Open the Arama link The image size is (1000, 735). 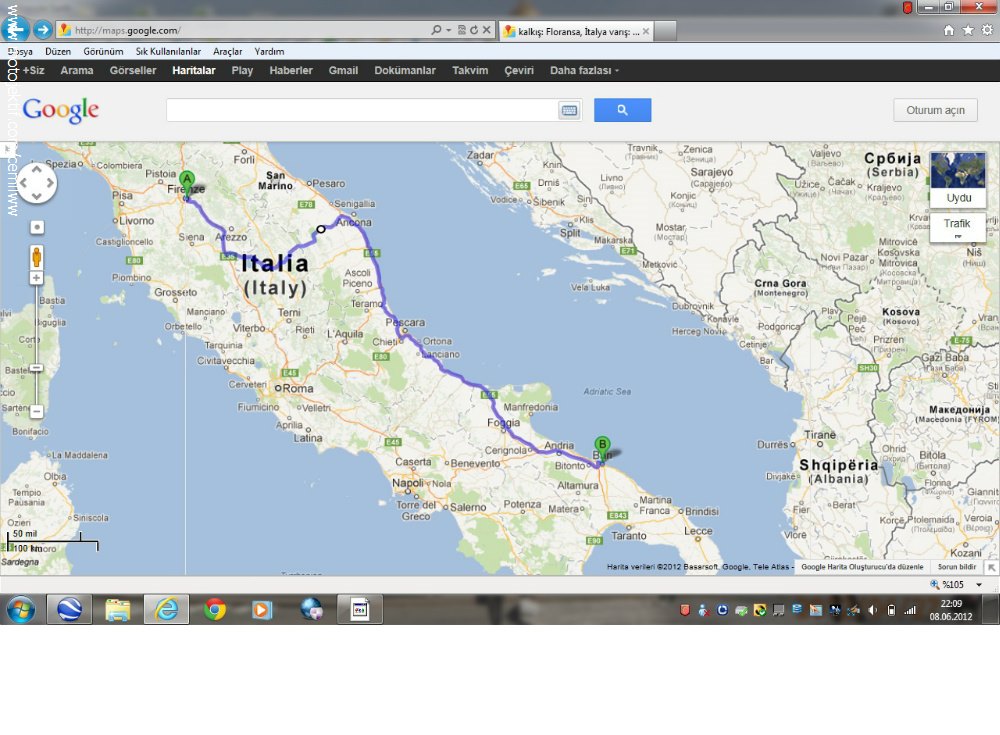coord(77,70)
